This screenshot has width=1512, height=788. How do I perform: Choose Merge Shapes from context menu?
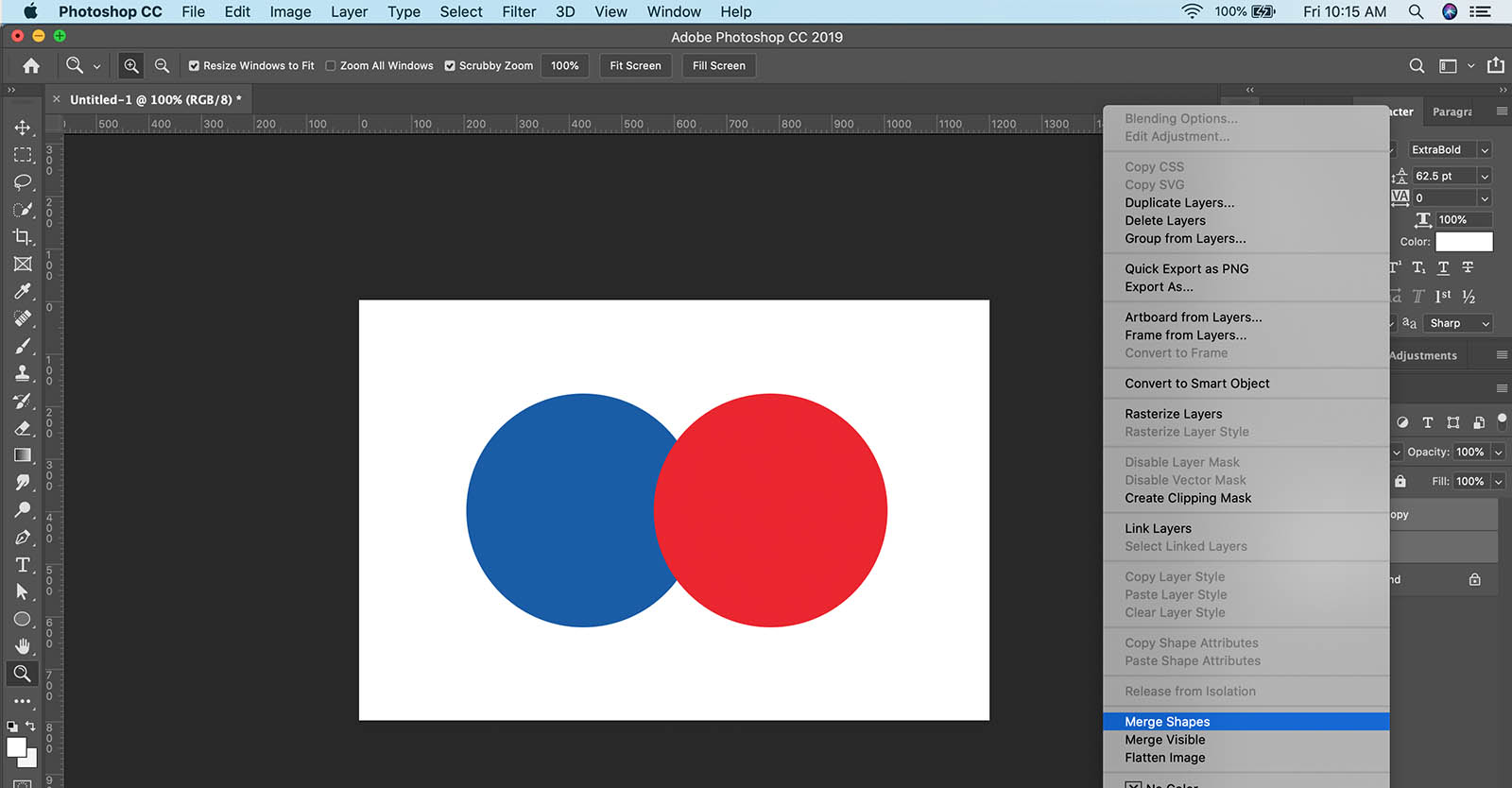pos(1167,722)
